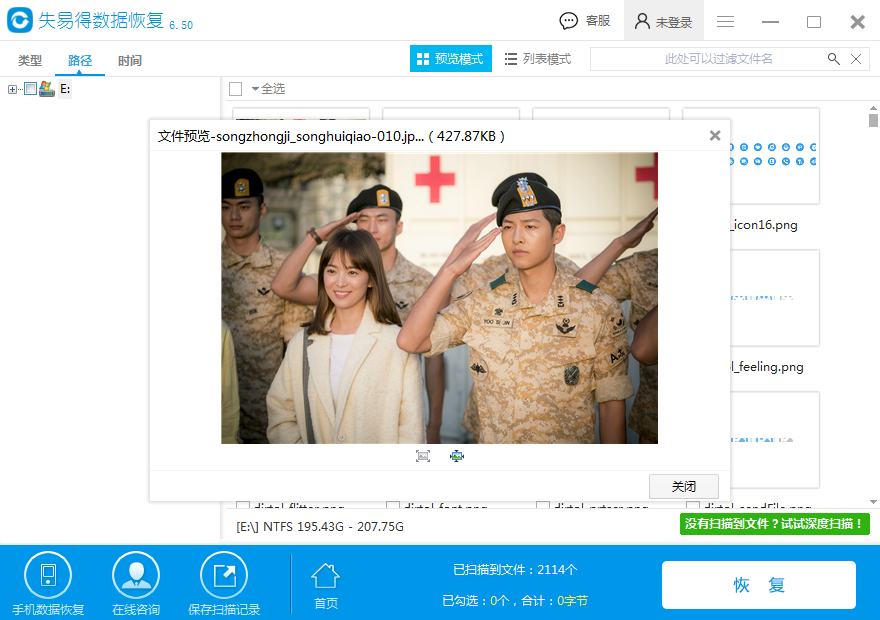Screen dimensions: 880x620
Task: Maximize the data recovery window
Action: tap(814, 21)
